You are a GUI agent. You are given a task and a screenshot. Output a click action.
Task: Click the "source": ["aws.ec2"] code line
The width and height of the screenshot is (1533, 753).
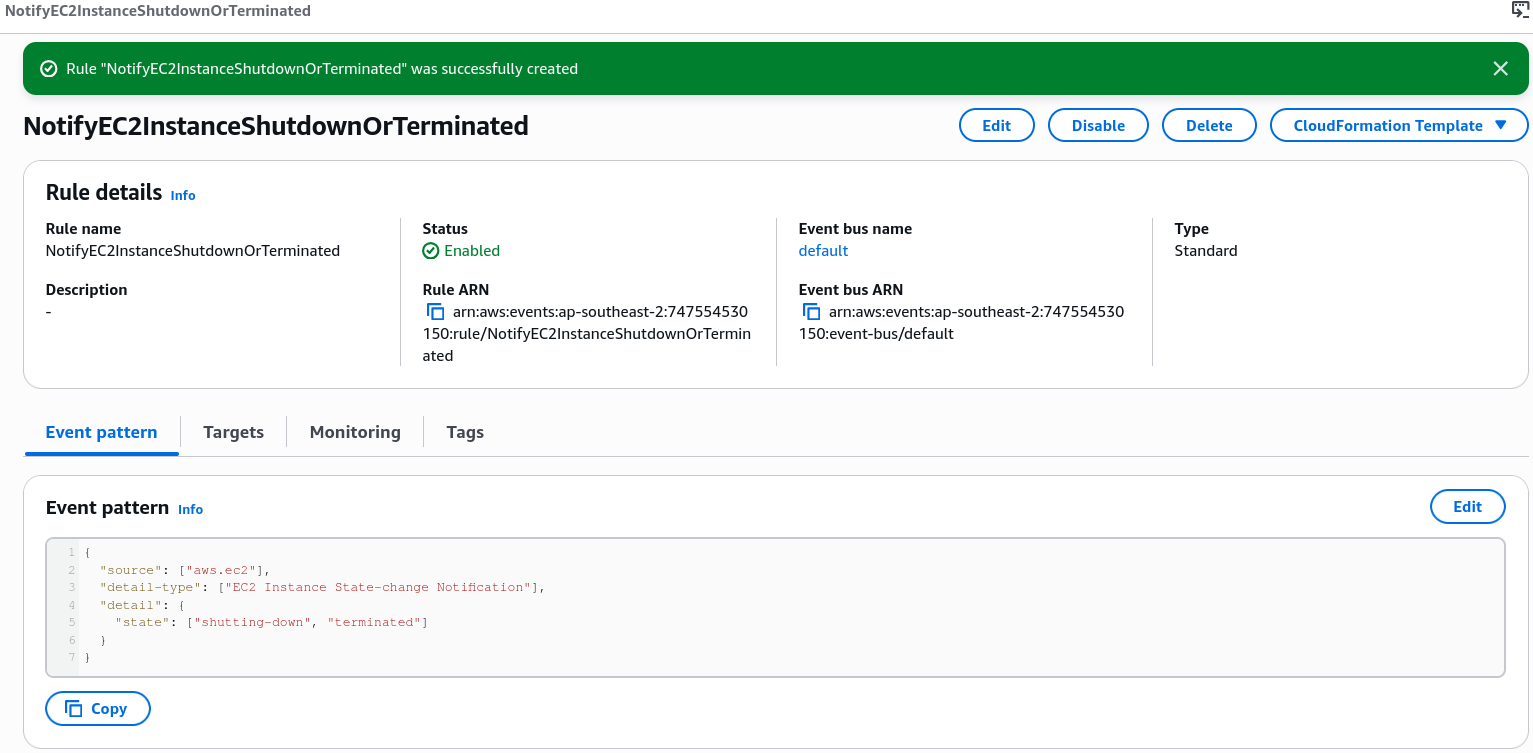tap(185, 570)
